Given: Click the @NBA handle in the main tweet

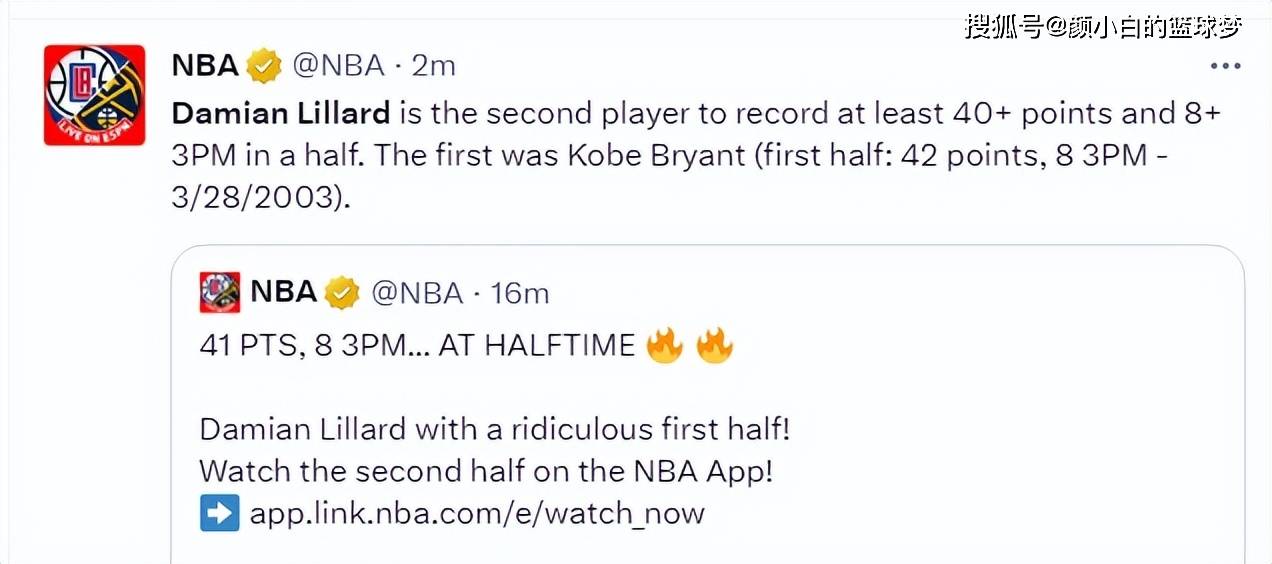Looking at the screenshot, I should [338, 66].
